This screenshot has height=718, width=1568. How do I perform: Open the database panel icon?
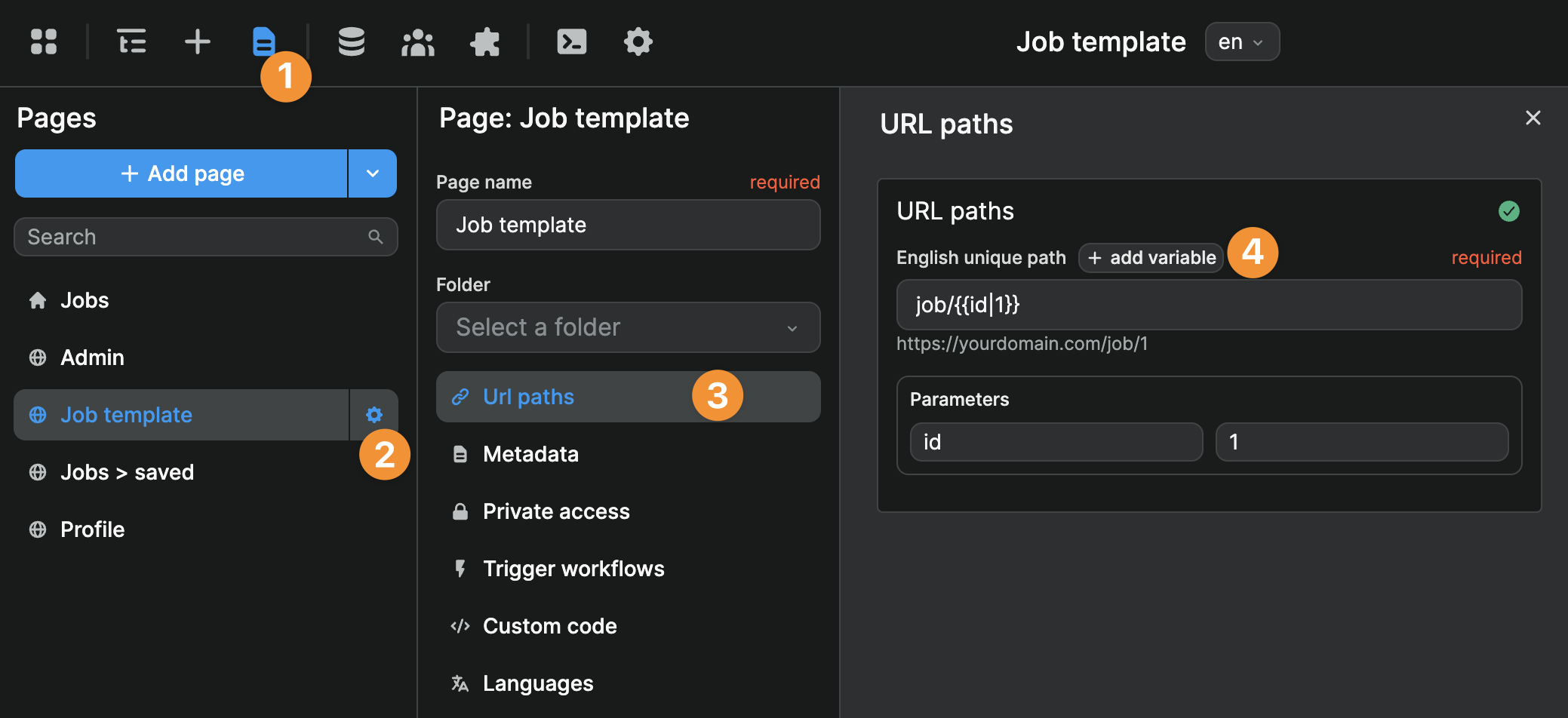click(x=351, y=41)
